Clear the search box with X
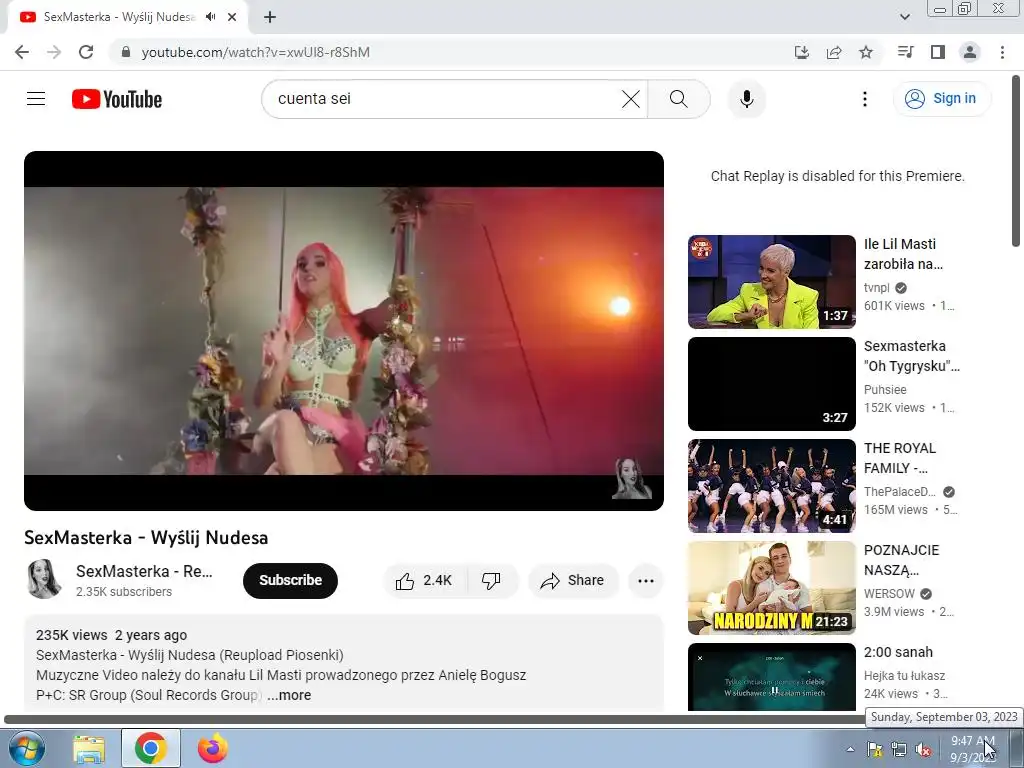This screenshot has width=1024, height=768. click(x=630, y=99)
